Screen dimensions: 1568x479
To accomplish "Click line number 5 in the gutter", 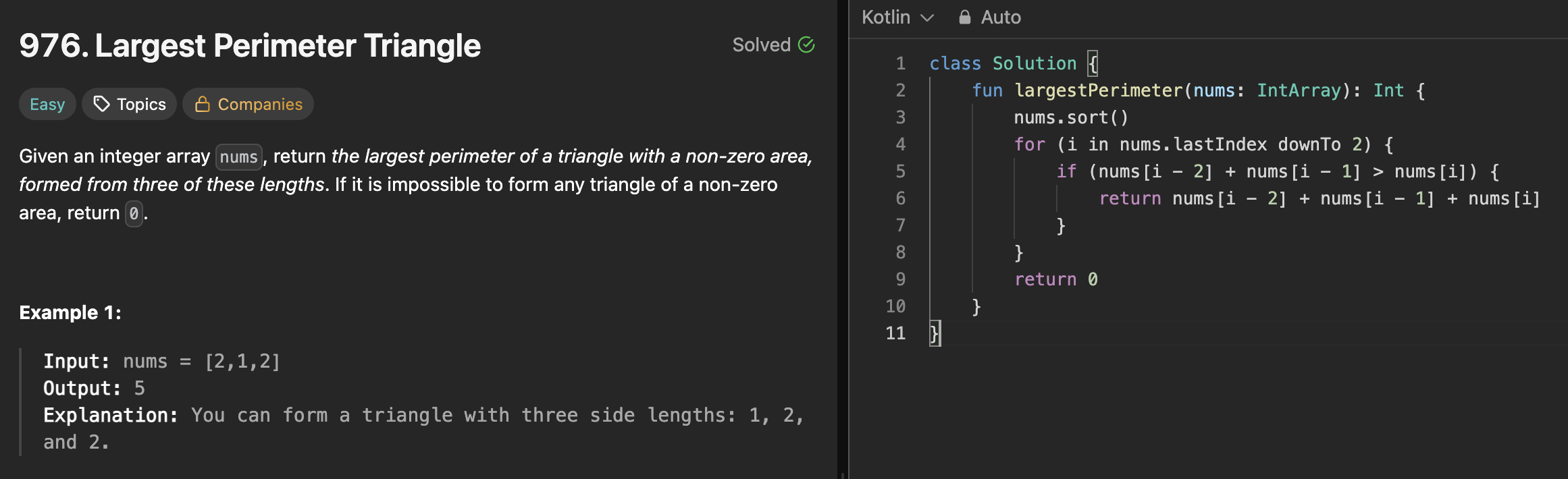I will pyautogui.click(x=900, y=171).
